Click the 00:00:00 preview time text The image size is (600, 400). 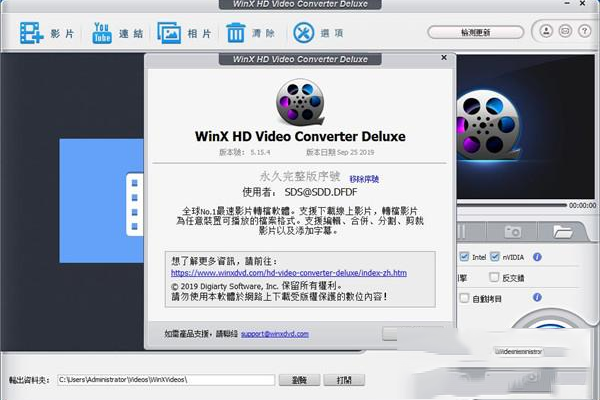pyautogui.click(x=582, y=206)
